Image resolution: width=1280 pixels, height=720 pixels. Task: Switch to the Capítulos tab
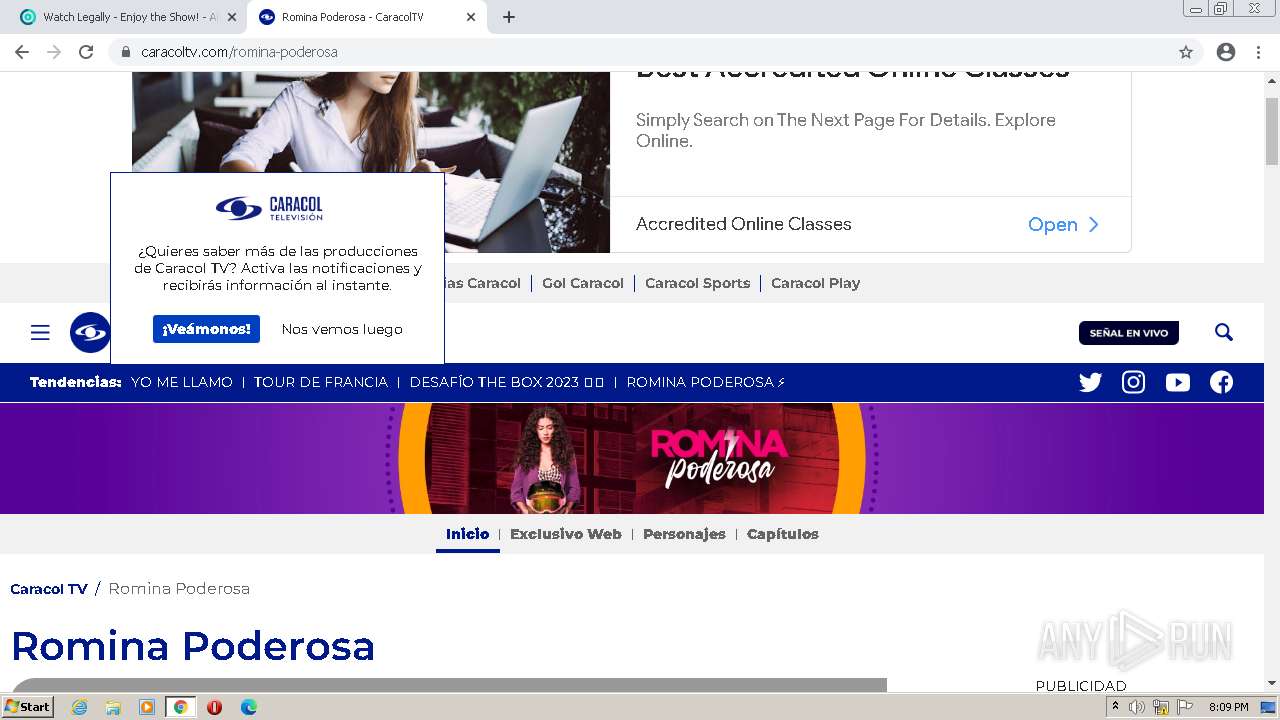coord(782,534)
